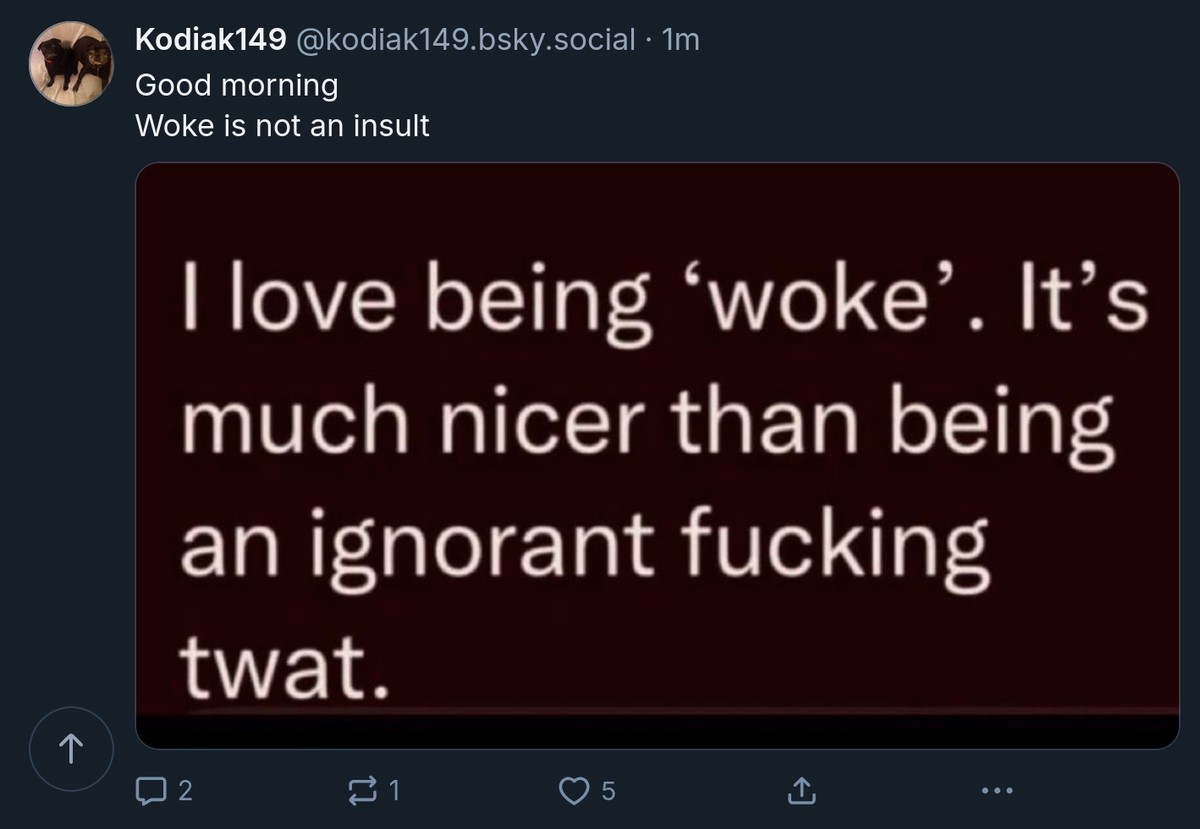Open the three-dot more options menu
The height and width of the screenshot is (829, 1200).
(996, 792)
